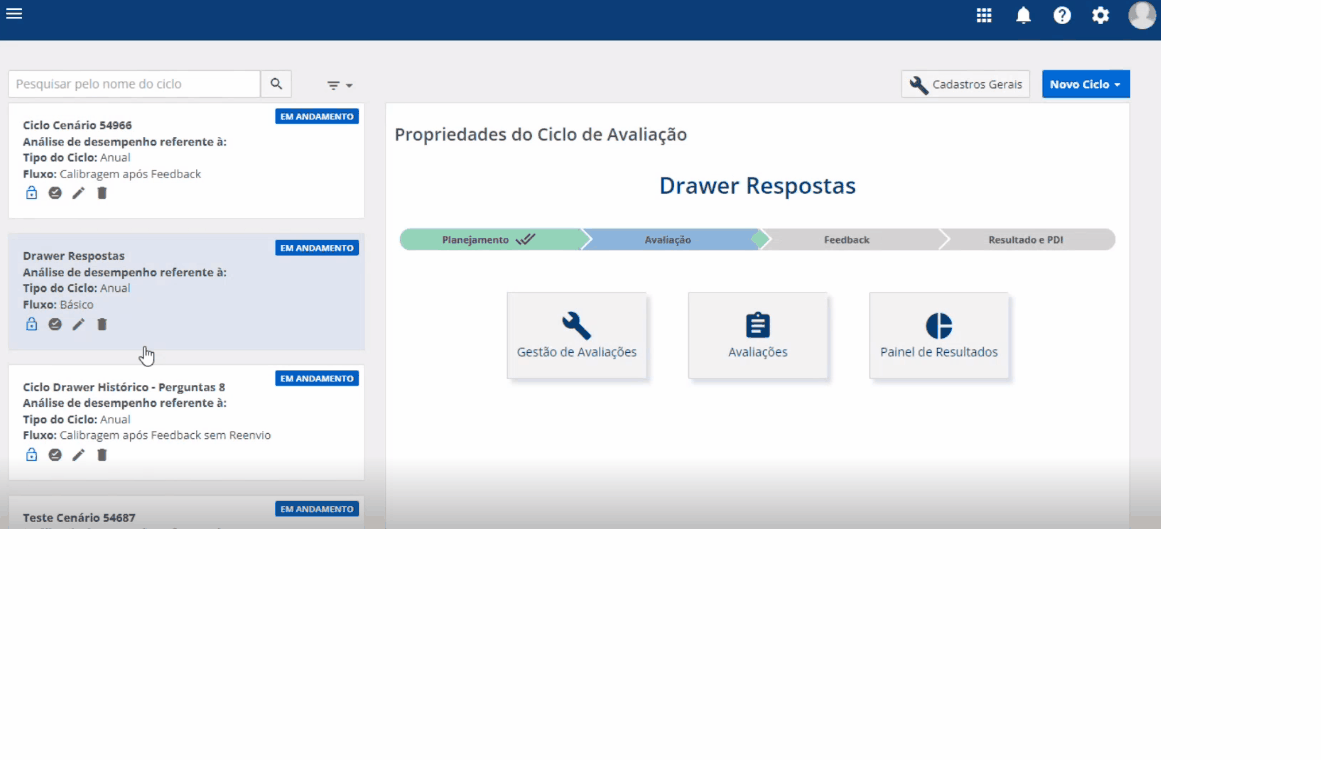Toggle the navigation sidebar with the hamburger icon
This screenshot has height=760, width=1321.
tap(14, 14)
